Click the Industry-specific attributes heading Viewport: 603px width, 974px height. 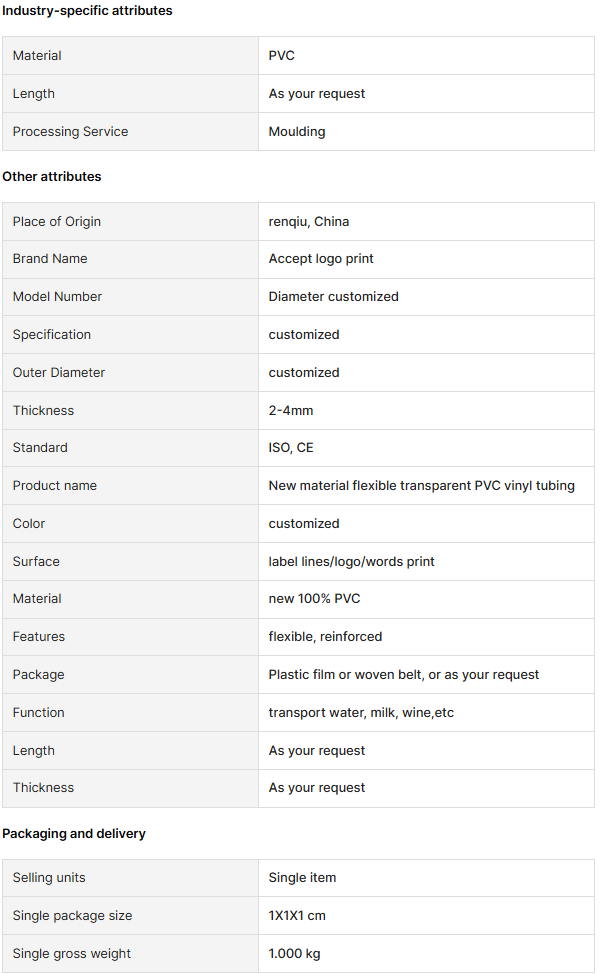(x=87, y=11)
